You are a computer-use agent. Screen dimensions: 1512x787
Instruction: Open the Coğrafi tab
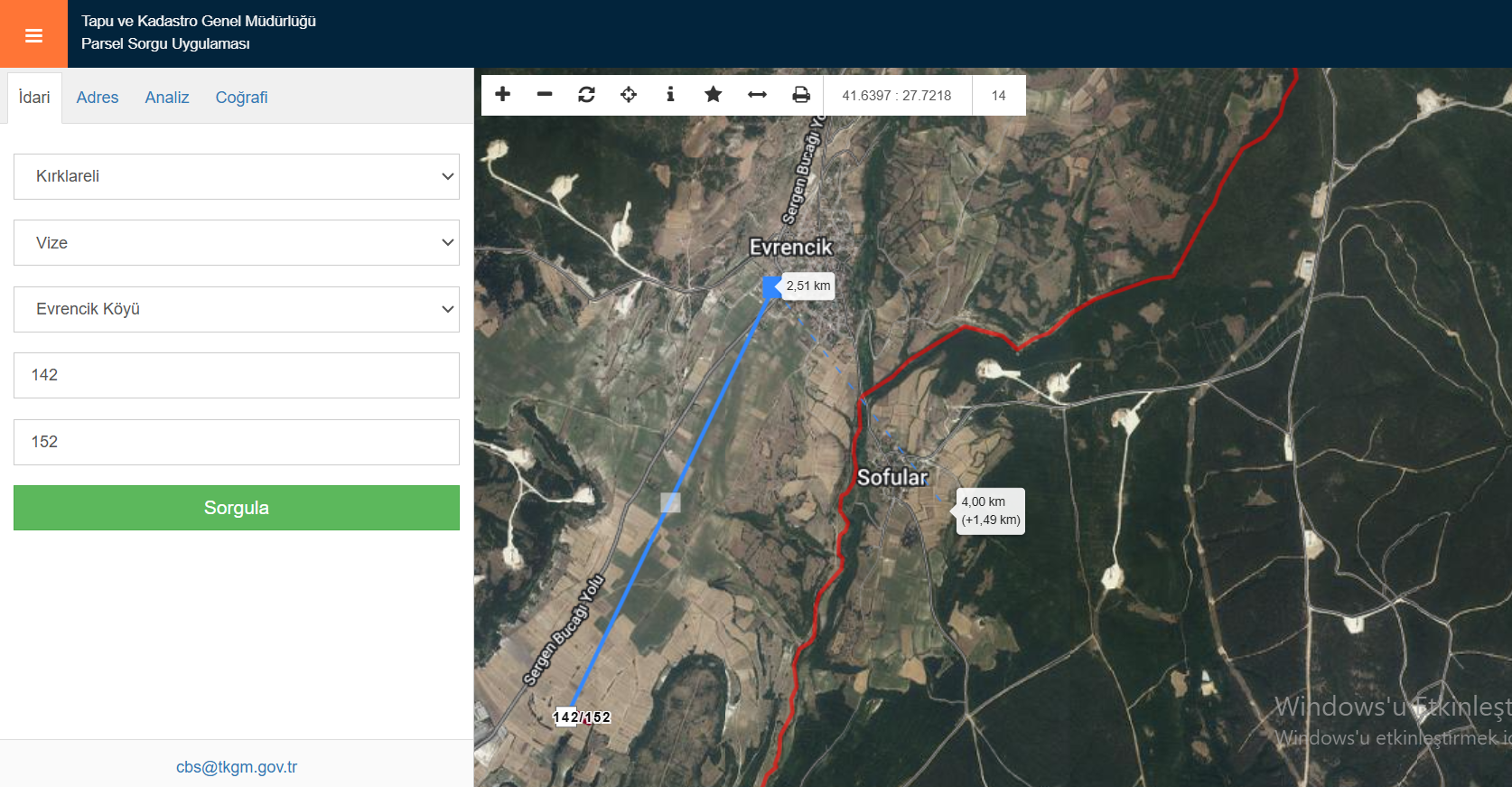(241, 98)
